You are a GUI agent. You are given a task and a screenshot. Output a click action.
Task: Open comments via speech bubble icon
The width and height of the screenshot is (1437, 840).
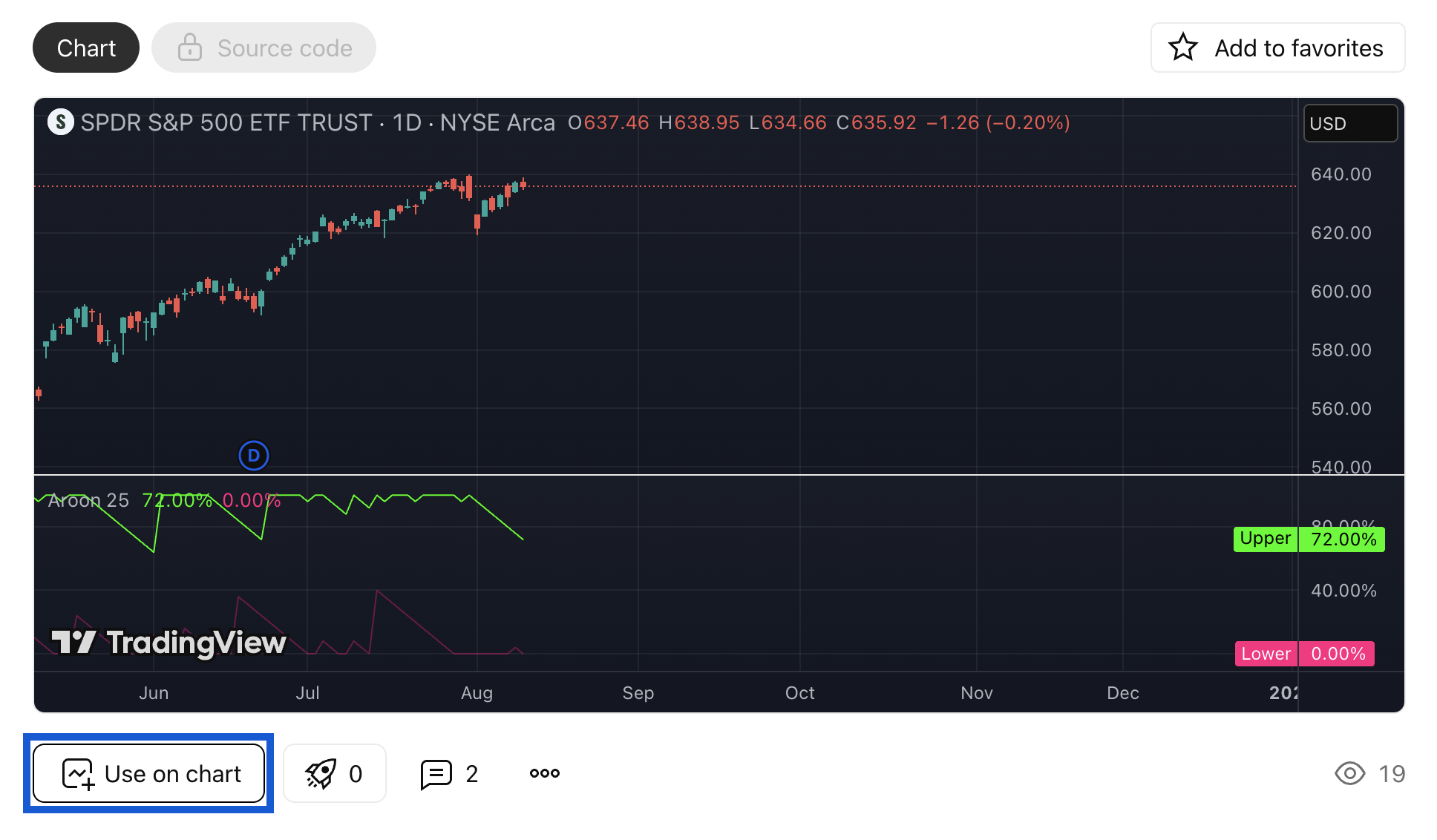tap(436, 774)
